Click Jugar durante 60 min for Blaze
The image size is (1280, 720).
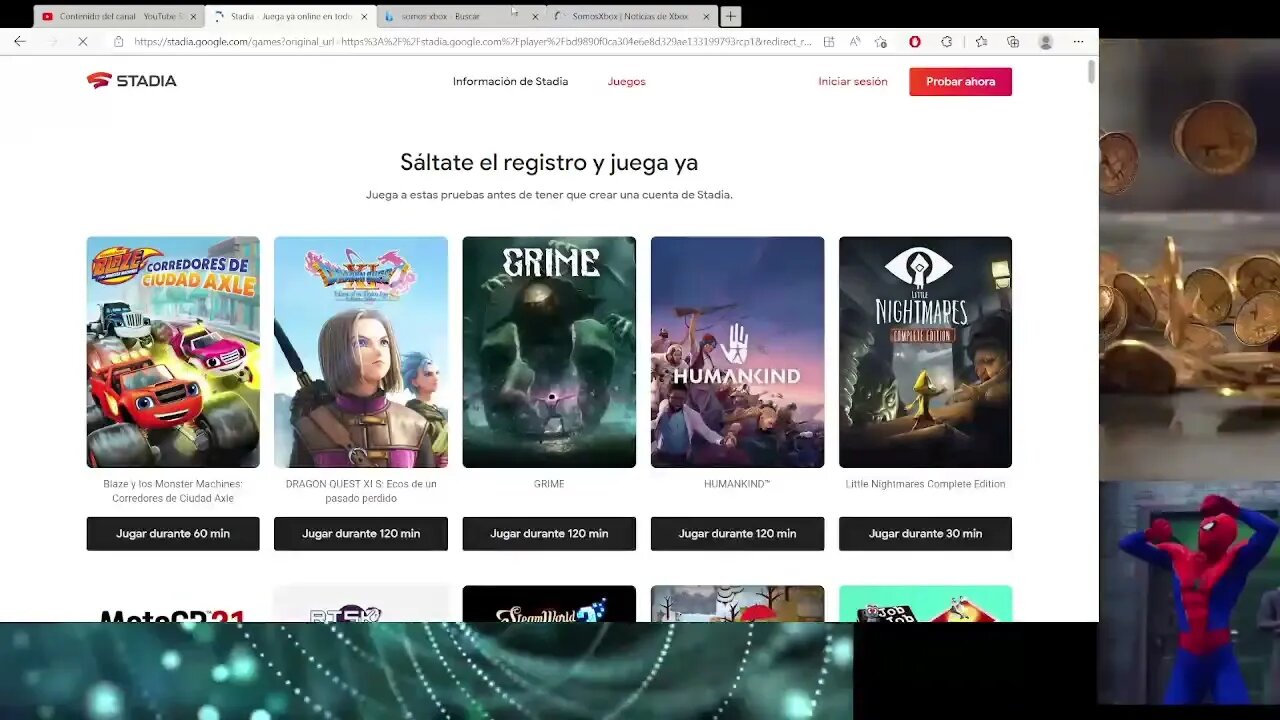[x=173, y=534]
